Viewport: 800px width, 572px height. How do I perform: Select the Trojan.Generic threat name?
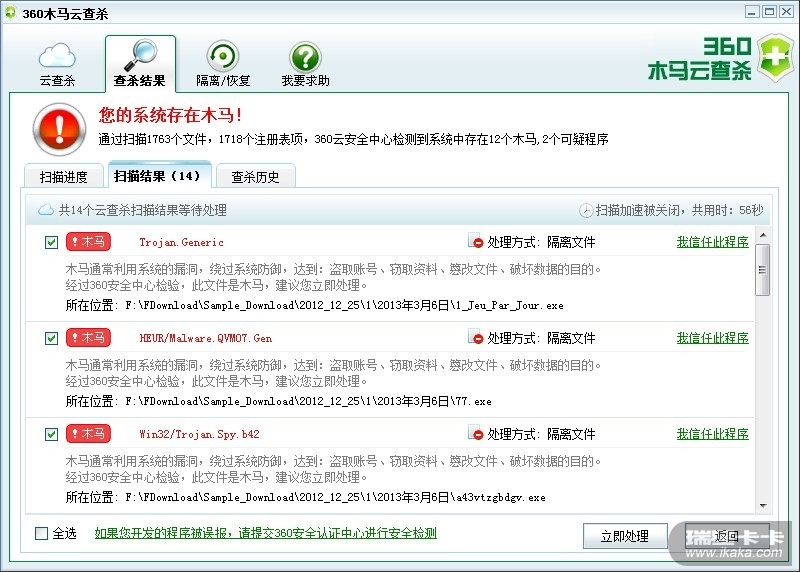pos(182,242)
